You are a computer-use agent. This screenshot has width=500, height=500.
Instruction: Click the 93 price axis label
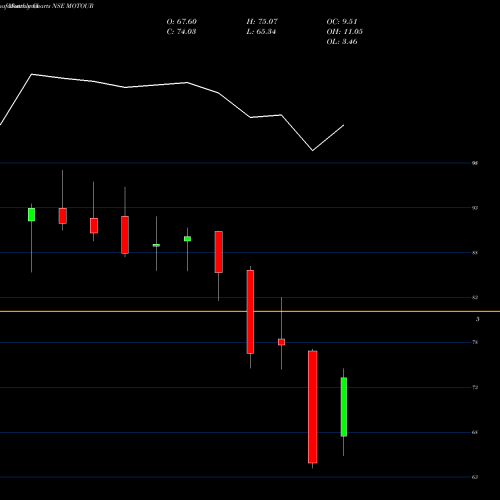click(x=475, y=208)
